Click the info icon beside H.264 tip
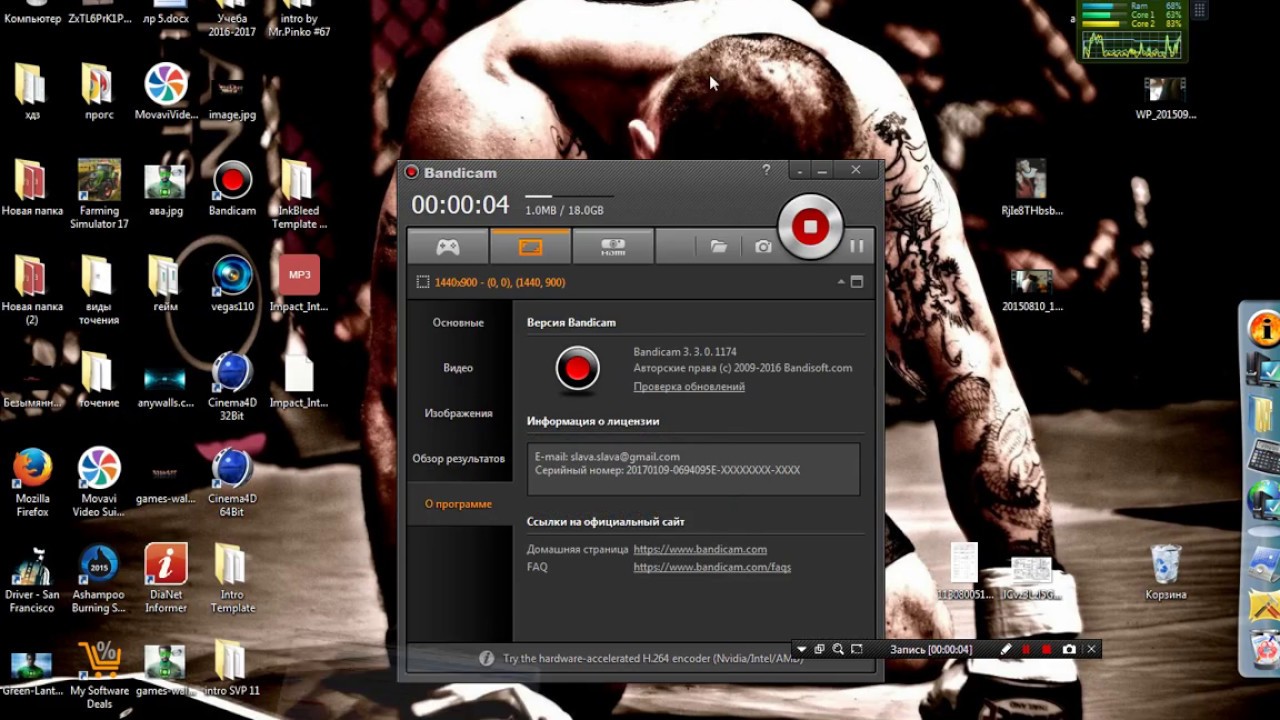The width and height of the screenshot is (1280, 720). 486,658
